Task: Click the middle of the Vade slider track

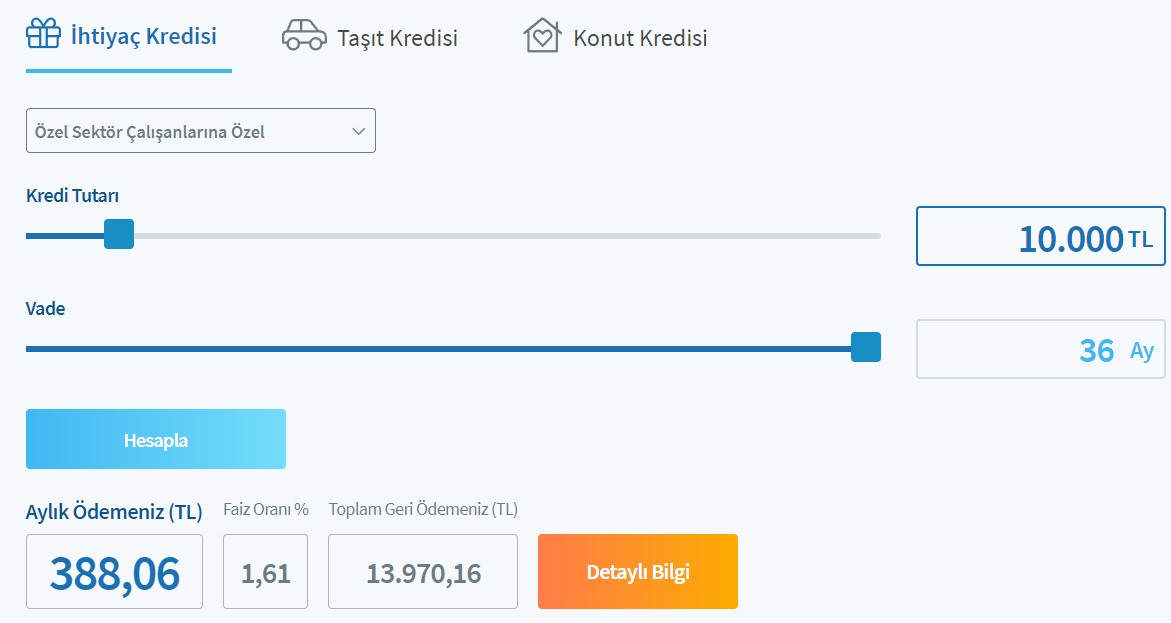Action: click(x=453, y=348)
